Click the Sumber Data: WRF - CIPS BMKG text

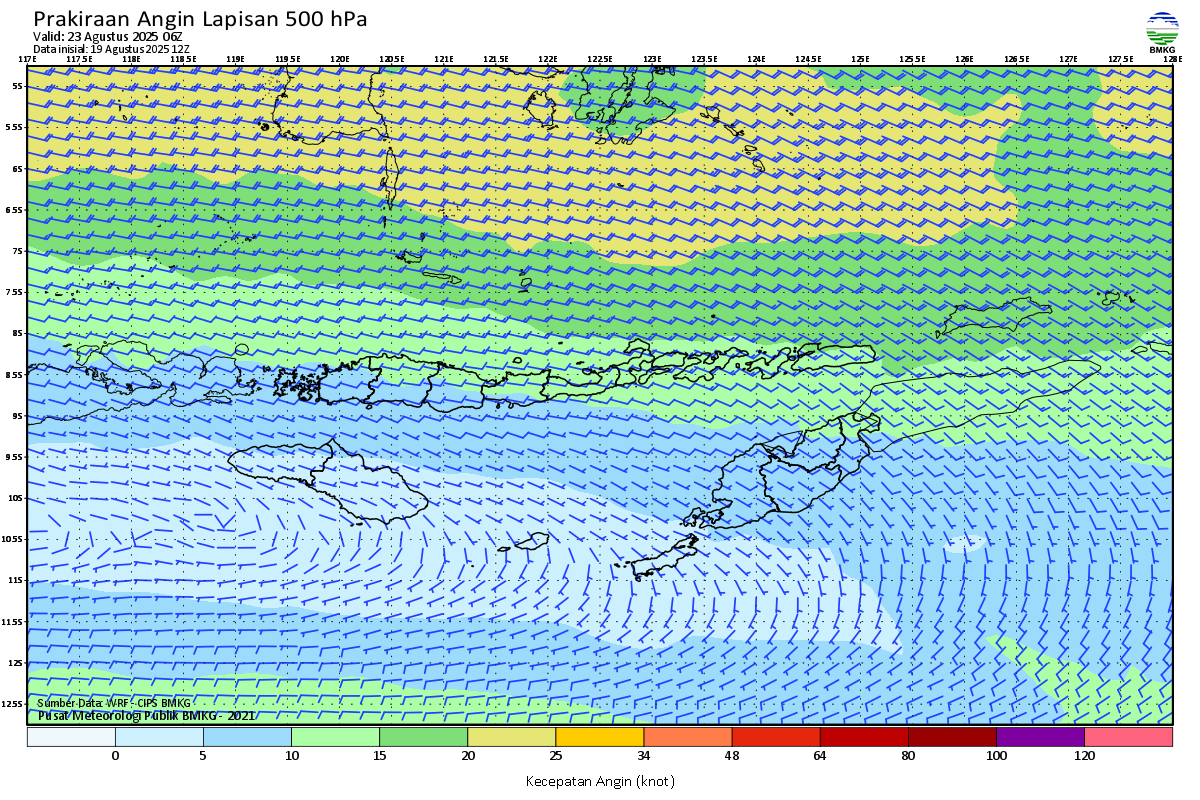113,704
